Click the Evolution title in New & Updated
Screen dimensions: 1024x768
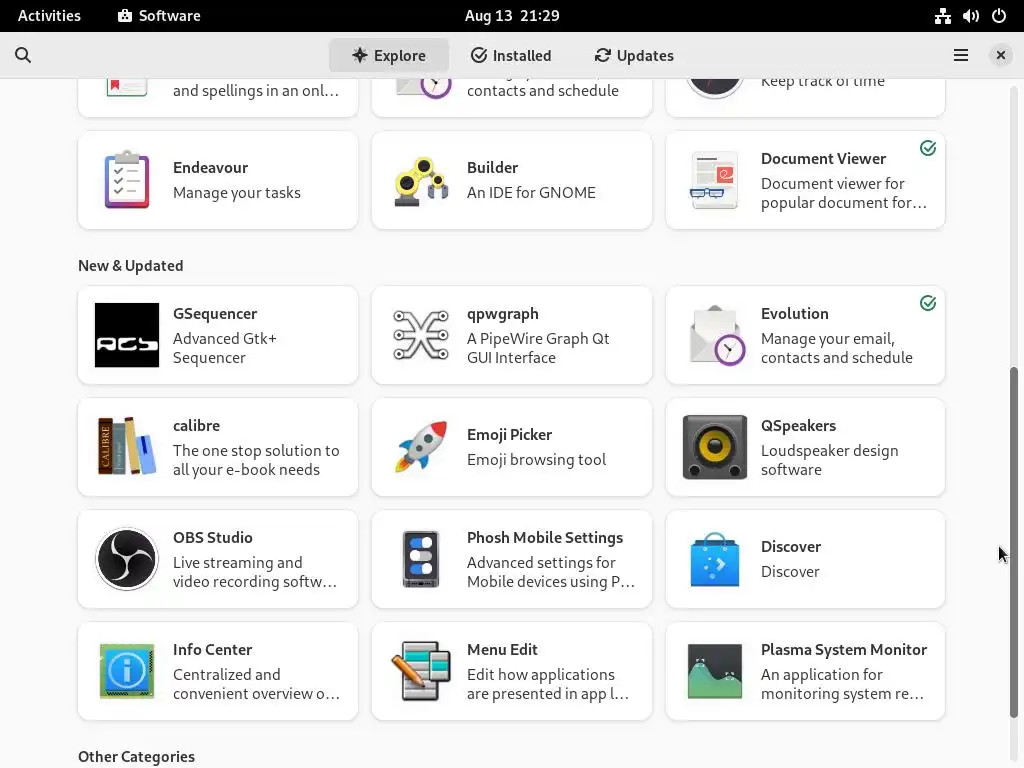tap(795, 313)
